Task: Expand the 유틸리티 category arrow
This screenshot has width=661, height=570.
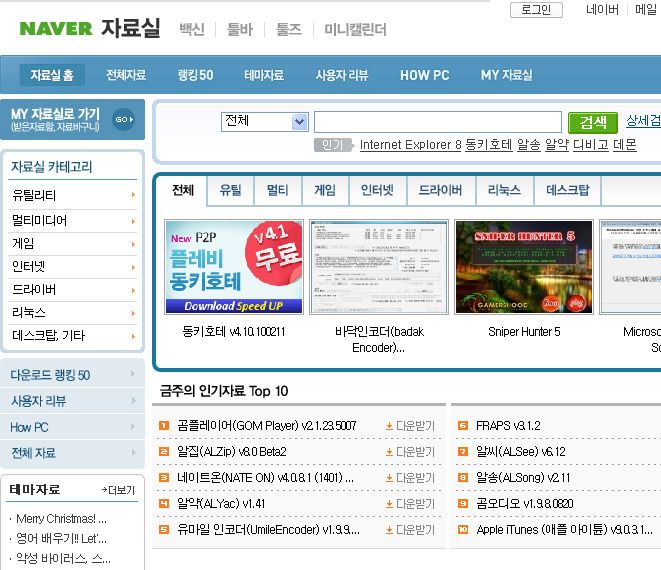Action: click(133, 195)
